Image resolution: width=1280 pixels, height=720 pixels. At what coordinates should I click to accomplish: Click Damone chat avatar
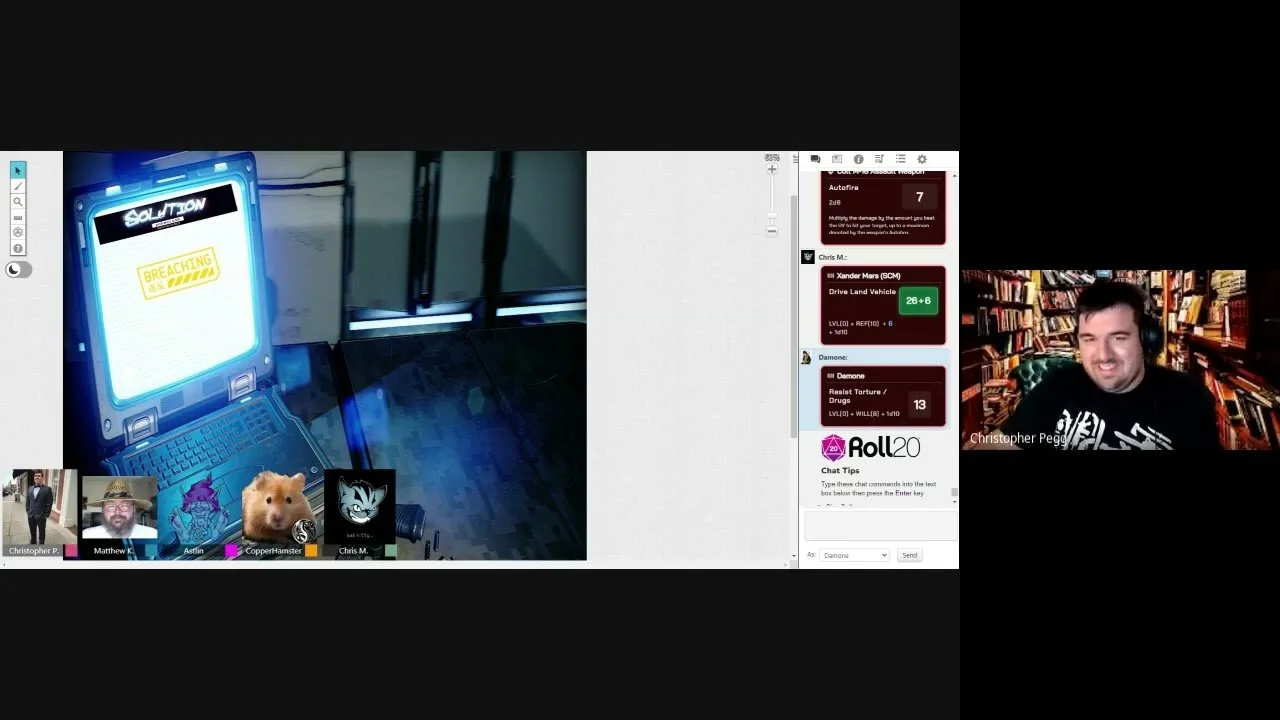808,357
